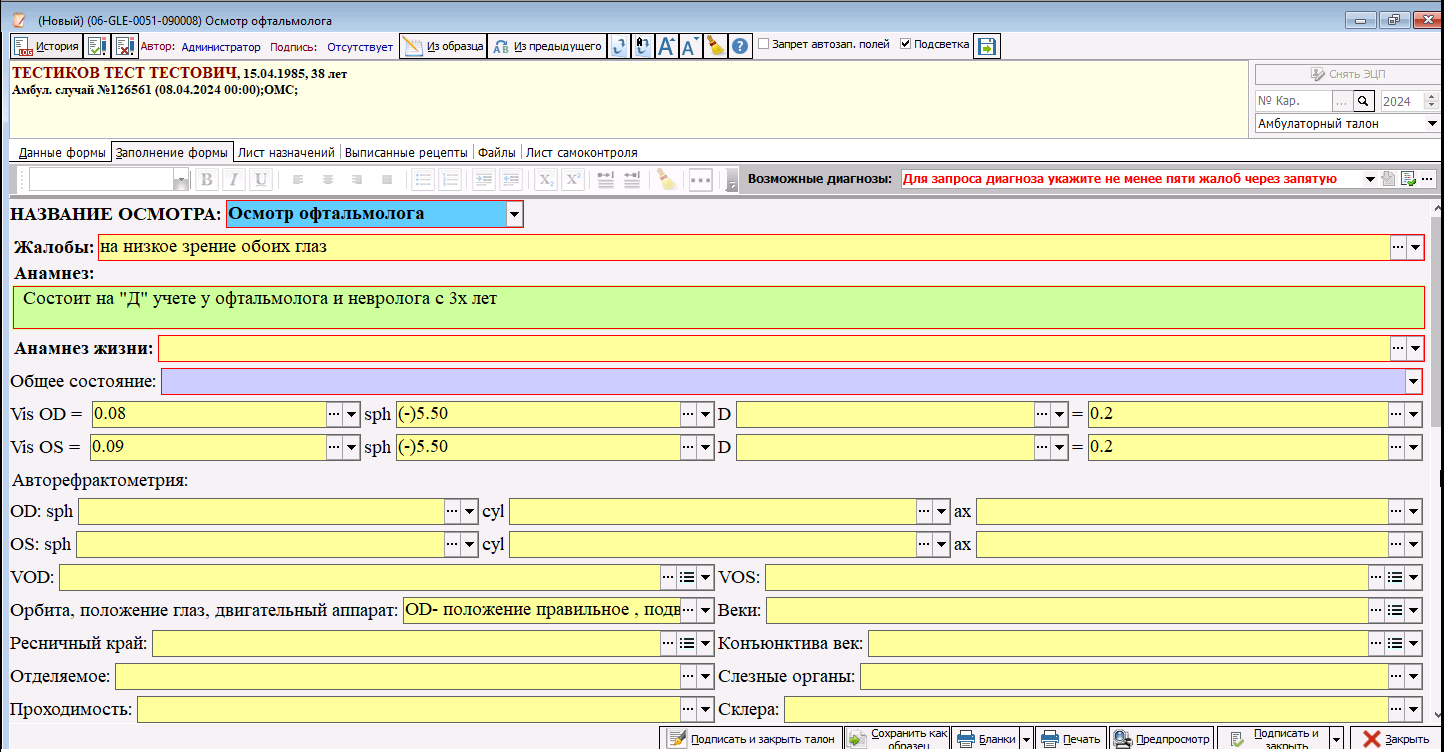Image resolution: width=1444 pixels, height=752 pixels.
Task: Click the Бланки button
Action: pyautogui.click(x=985, y=739)
